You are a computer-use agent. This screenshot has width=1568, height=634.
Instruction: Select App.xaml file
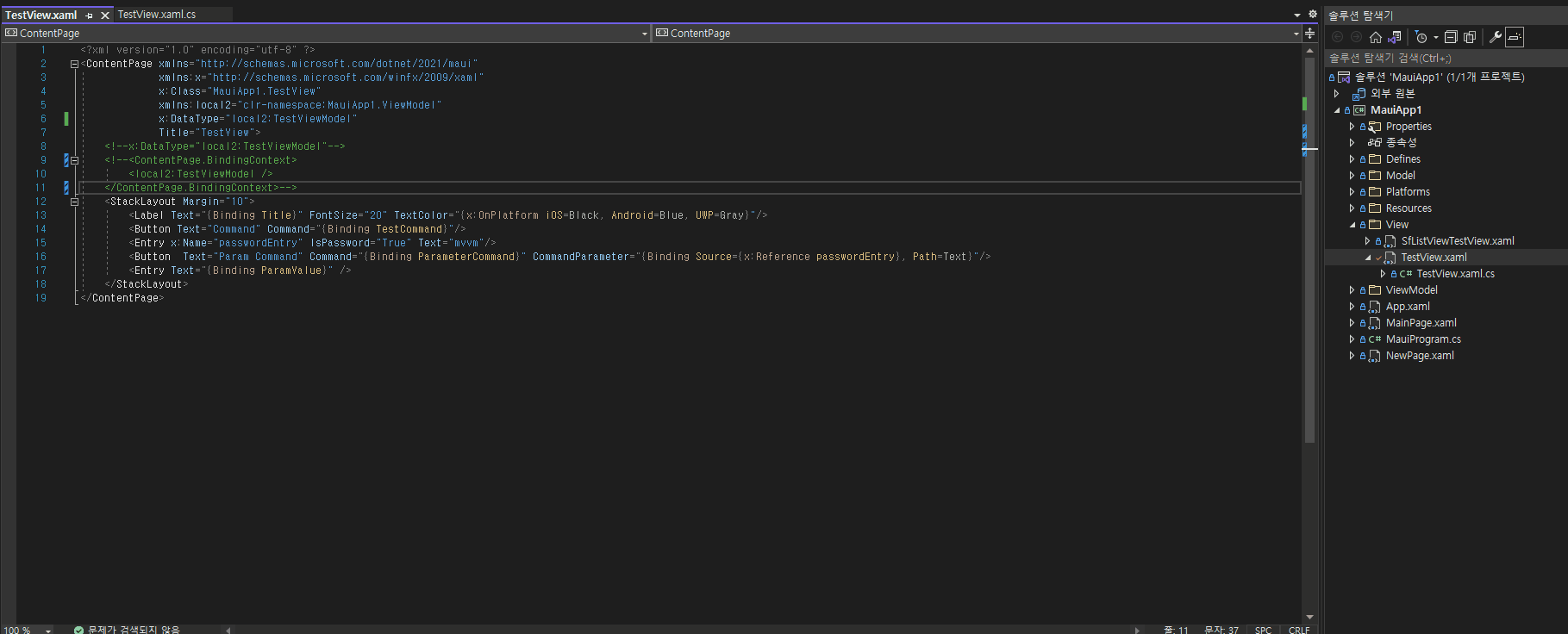(x=1408, y=307)
